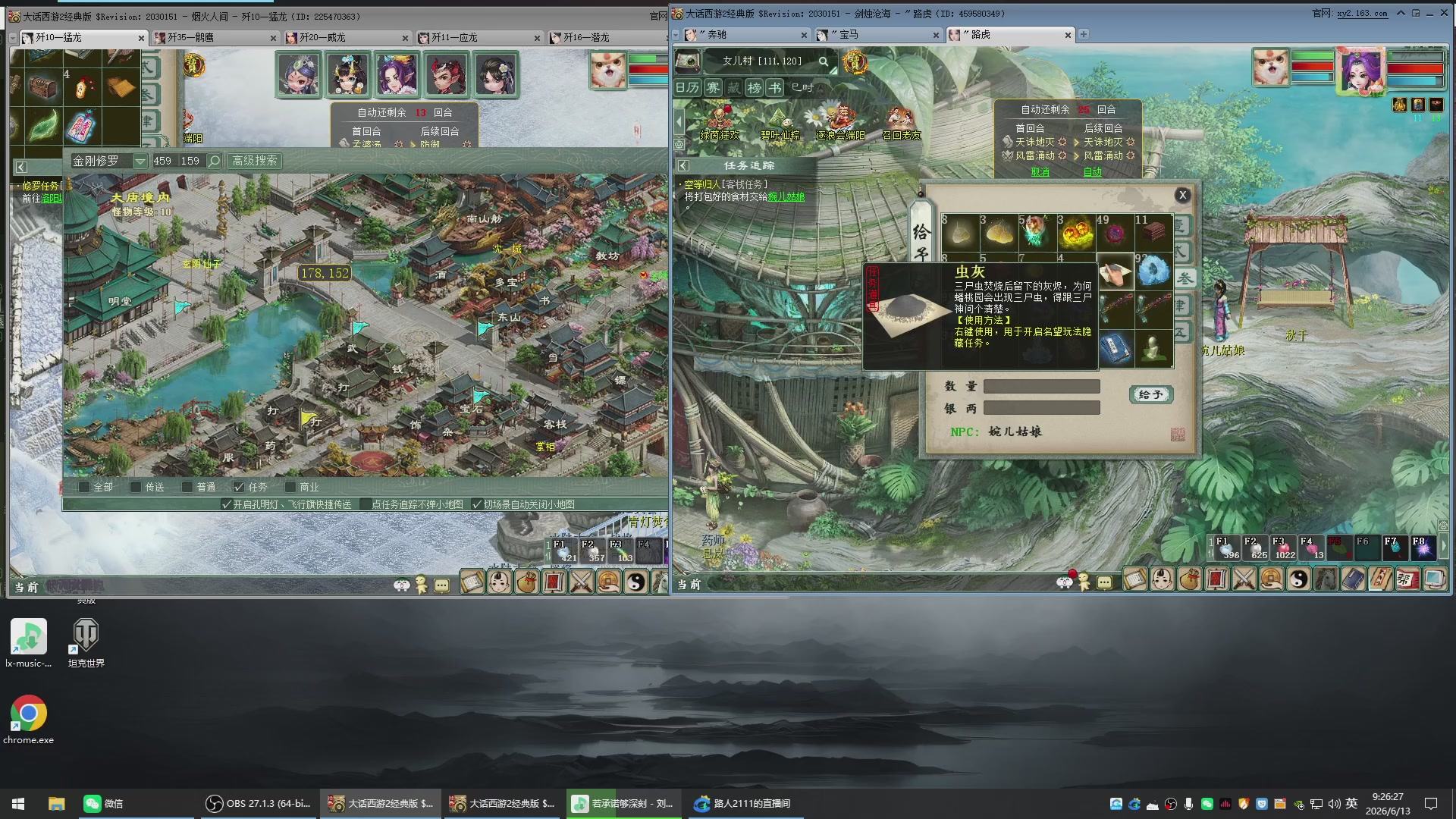Use the F8 skill slot in right window

(x=1423, y=548)
